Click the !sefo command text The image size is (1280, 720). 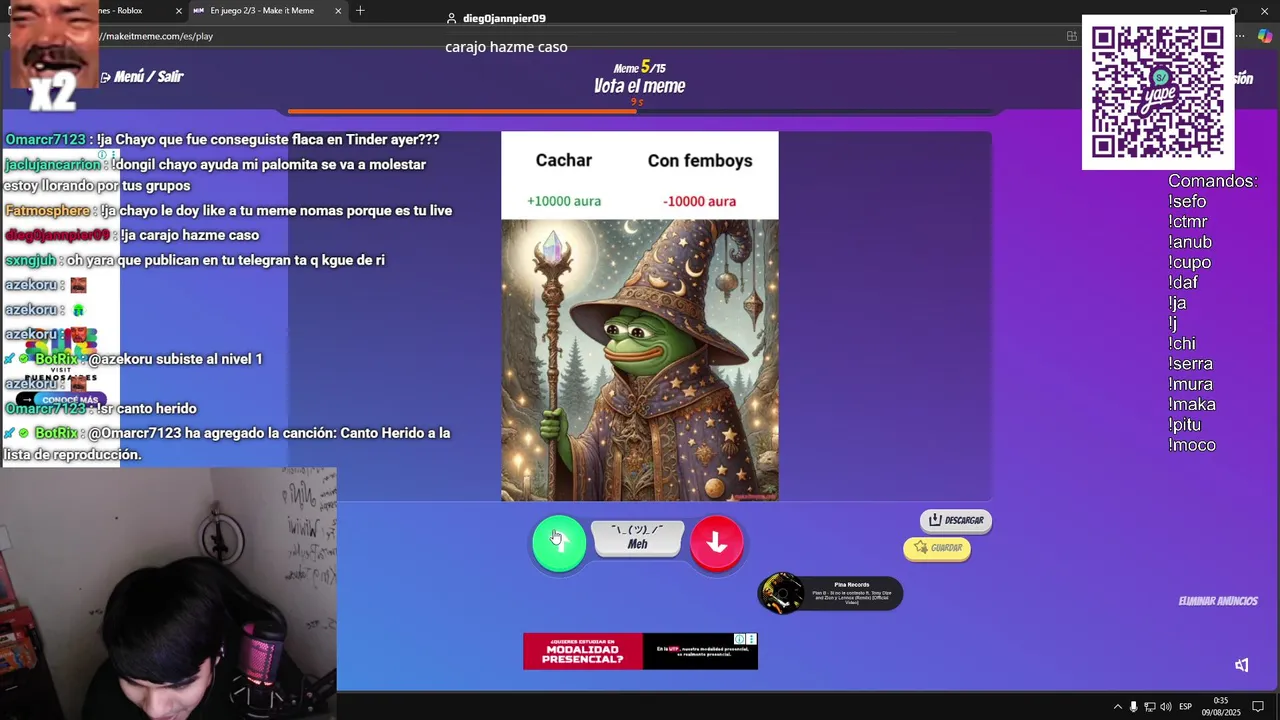1187,202
